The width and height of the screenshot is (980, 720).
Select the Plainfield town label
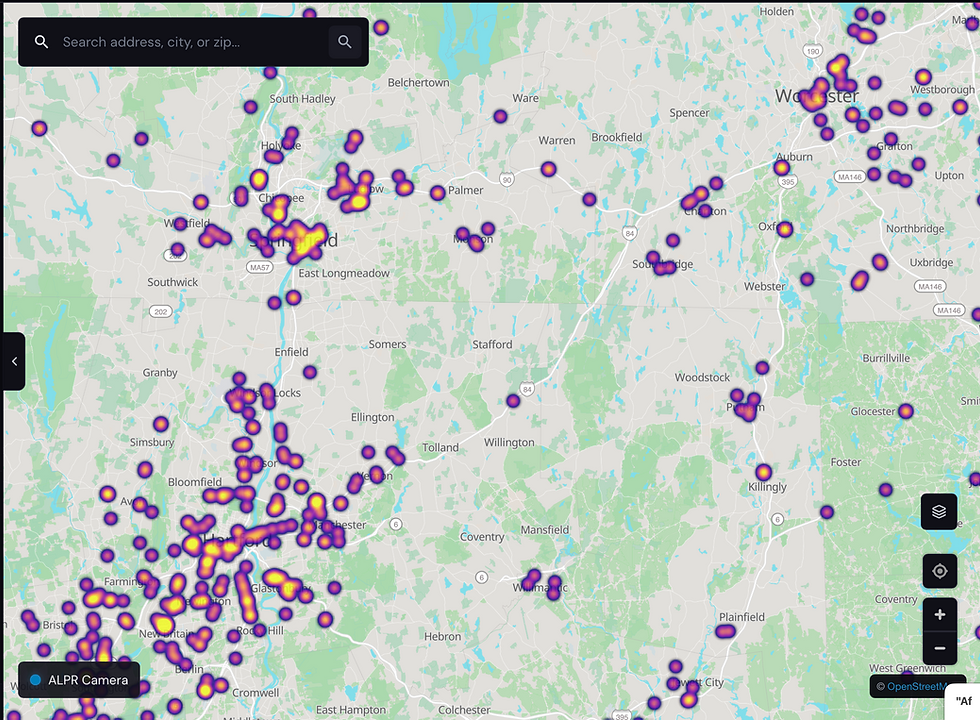[742, 617]
